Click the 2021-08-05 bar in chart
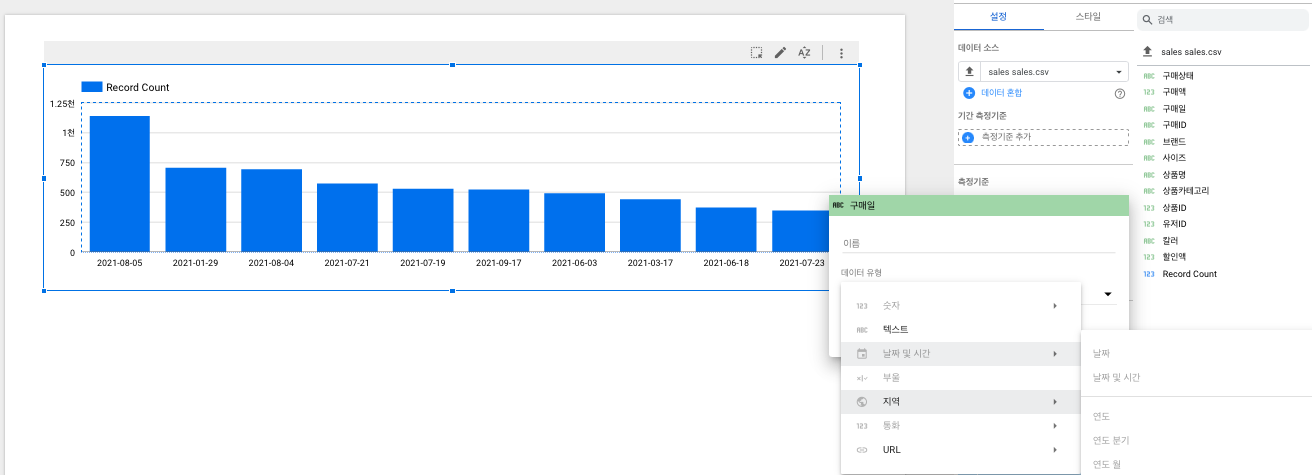Viewport: 1312px width, 475px height. point(120,184)
